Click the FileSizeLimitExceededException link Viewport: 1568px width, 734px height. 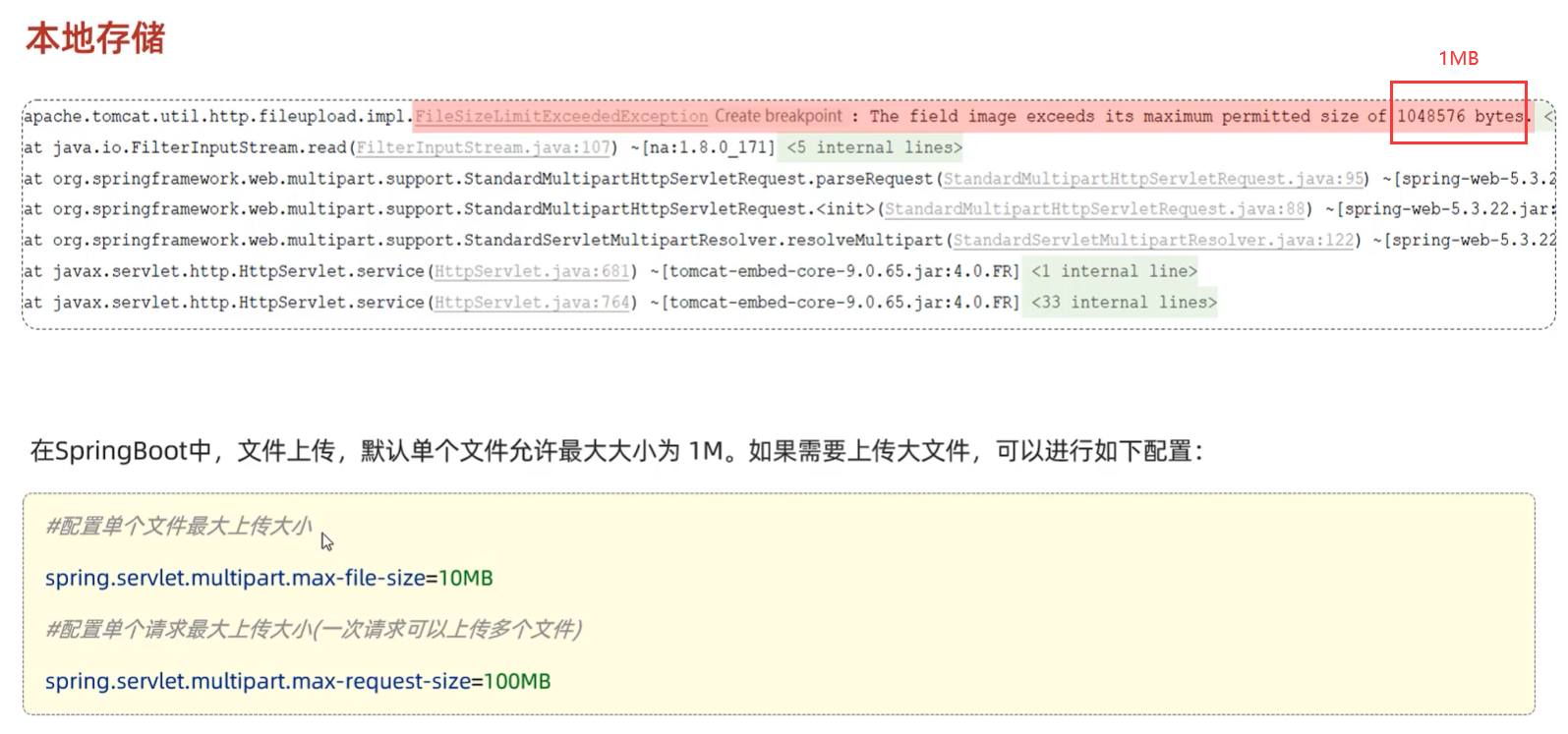(560, 117)
